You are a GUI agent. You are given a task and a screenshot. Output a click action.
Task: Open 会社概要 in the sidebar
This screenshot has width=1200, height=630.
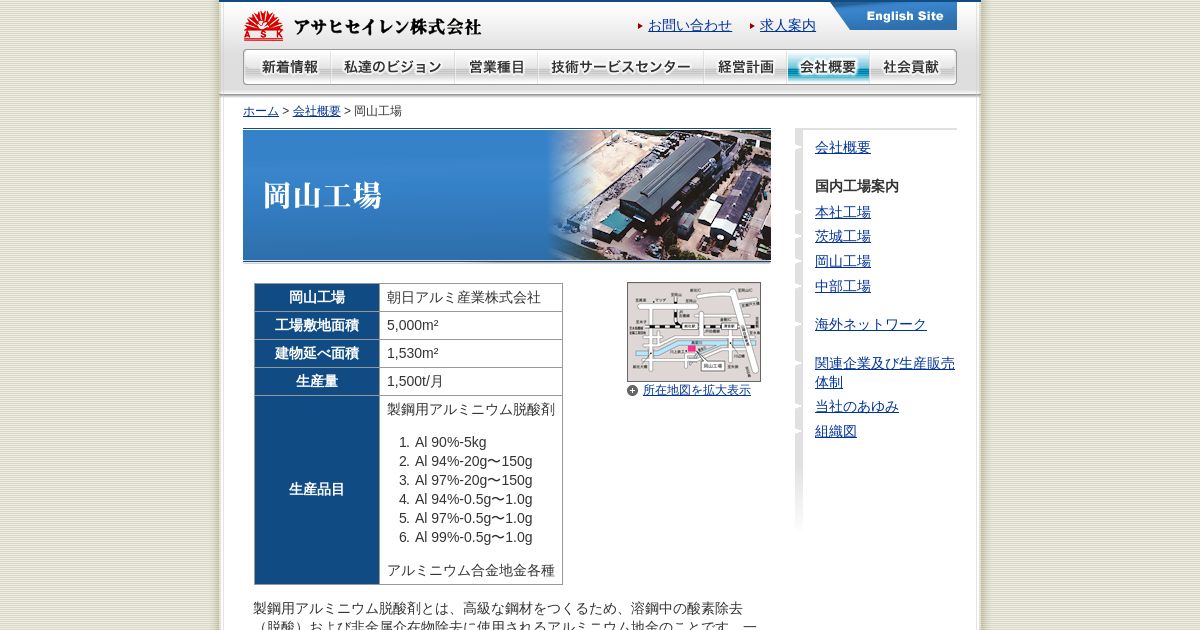click(843, 147)
